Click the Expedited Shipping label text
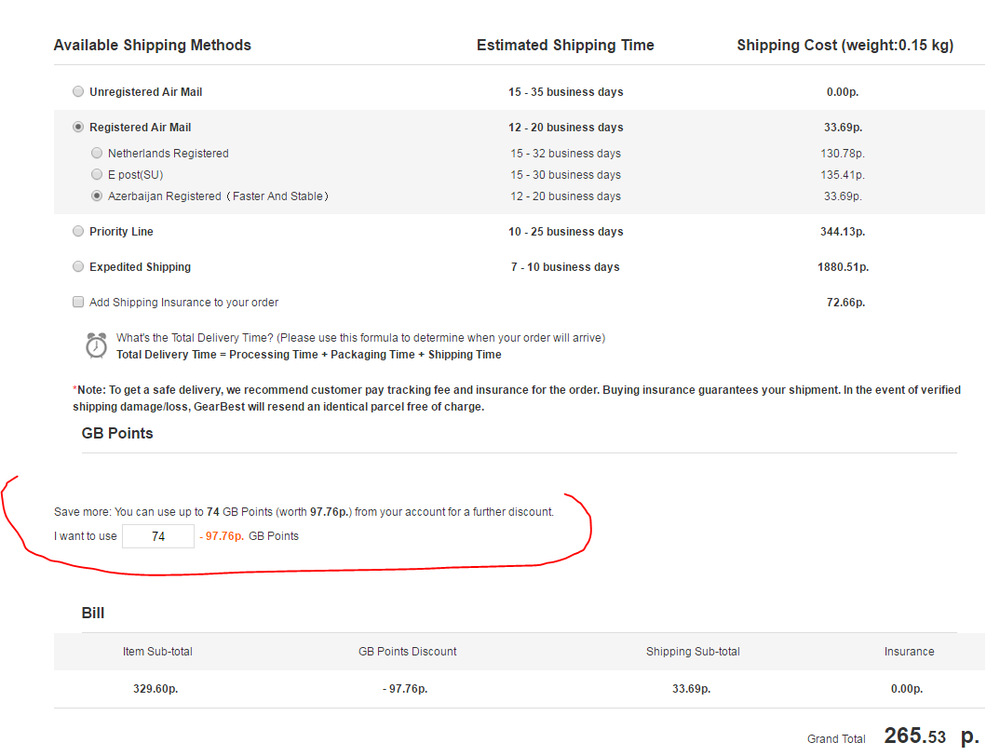Viewport: 1000px width, 756px height. click(140, 267)
